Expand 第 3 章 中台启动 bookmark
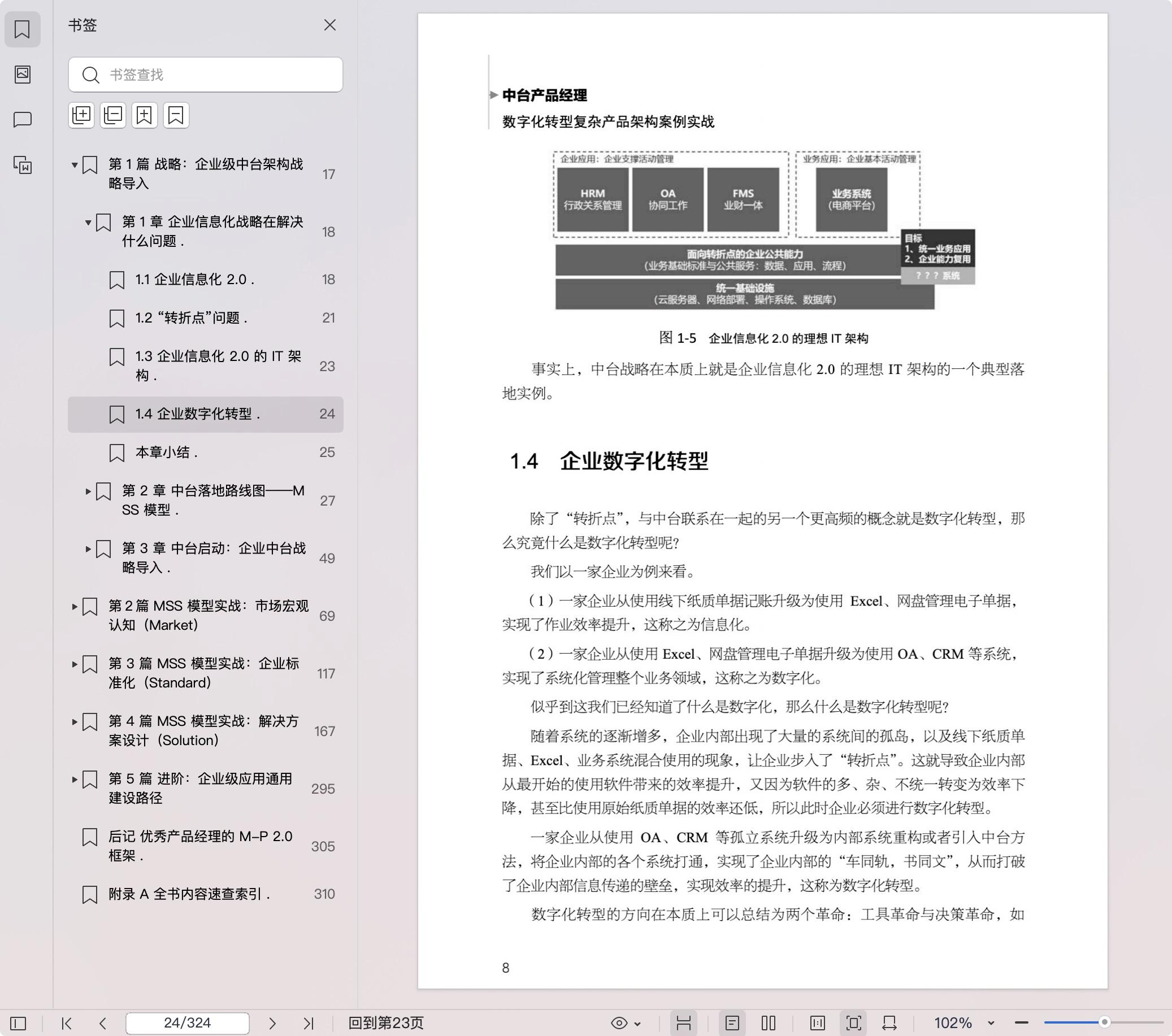The height and width of the screenshot is (1036, 1172). point(88,549)
